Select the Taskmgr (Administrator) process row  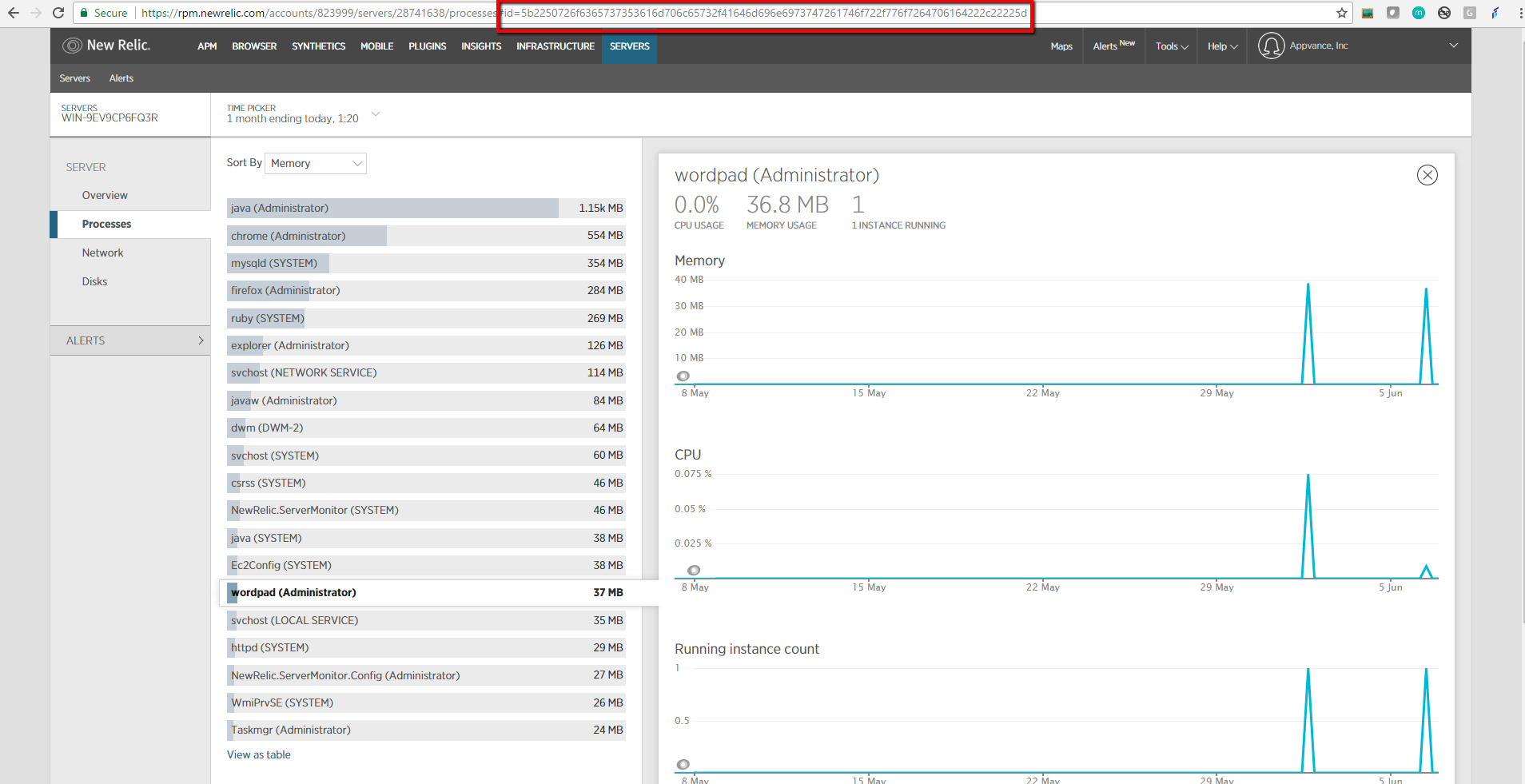click(x=426, y=730)
